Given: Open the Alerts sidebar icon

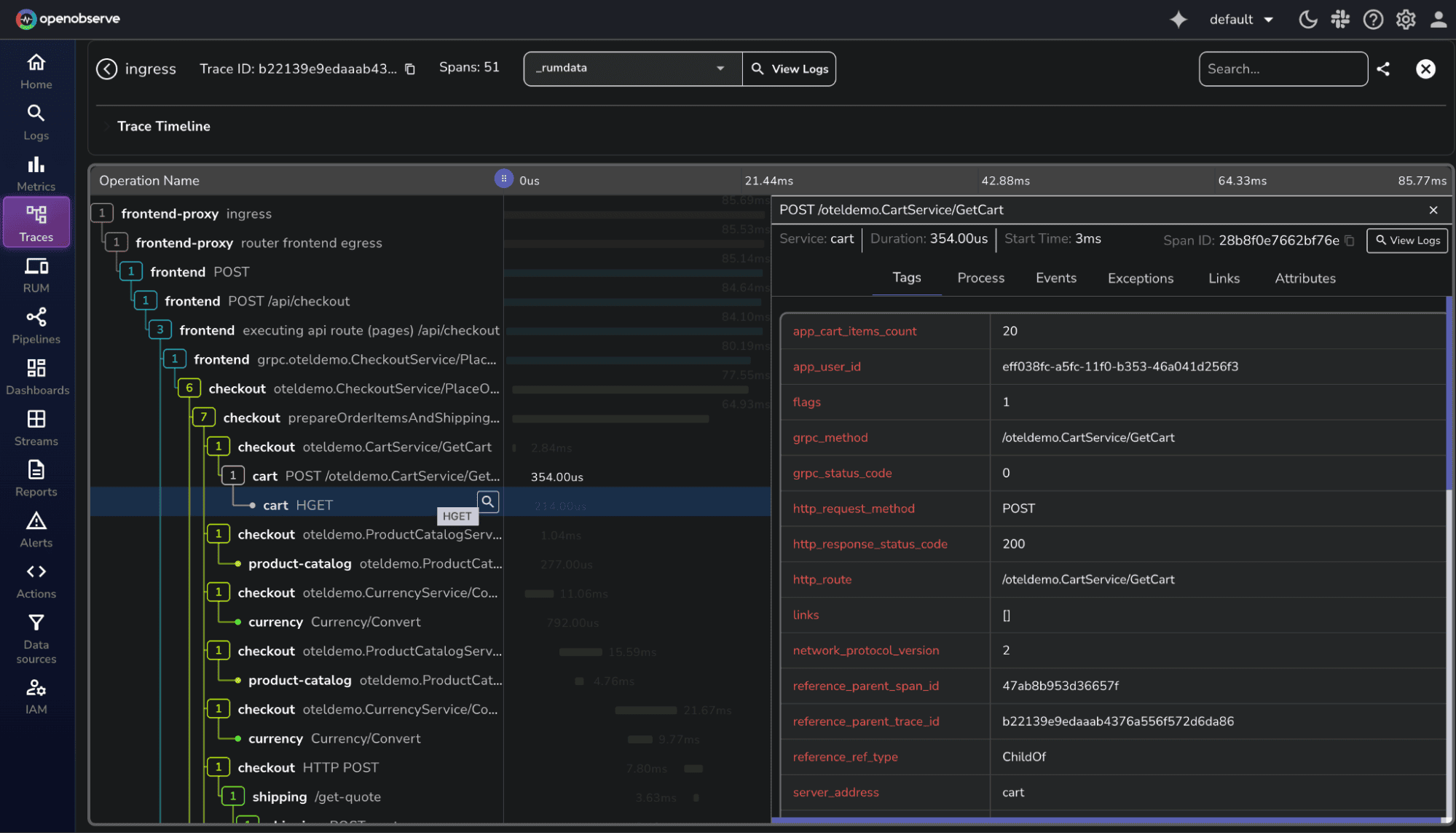Looking at the screenshot, I should 36,529.
